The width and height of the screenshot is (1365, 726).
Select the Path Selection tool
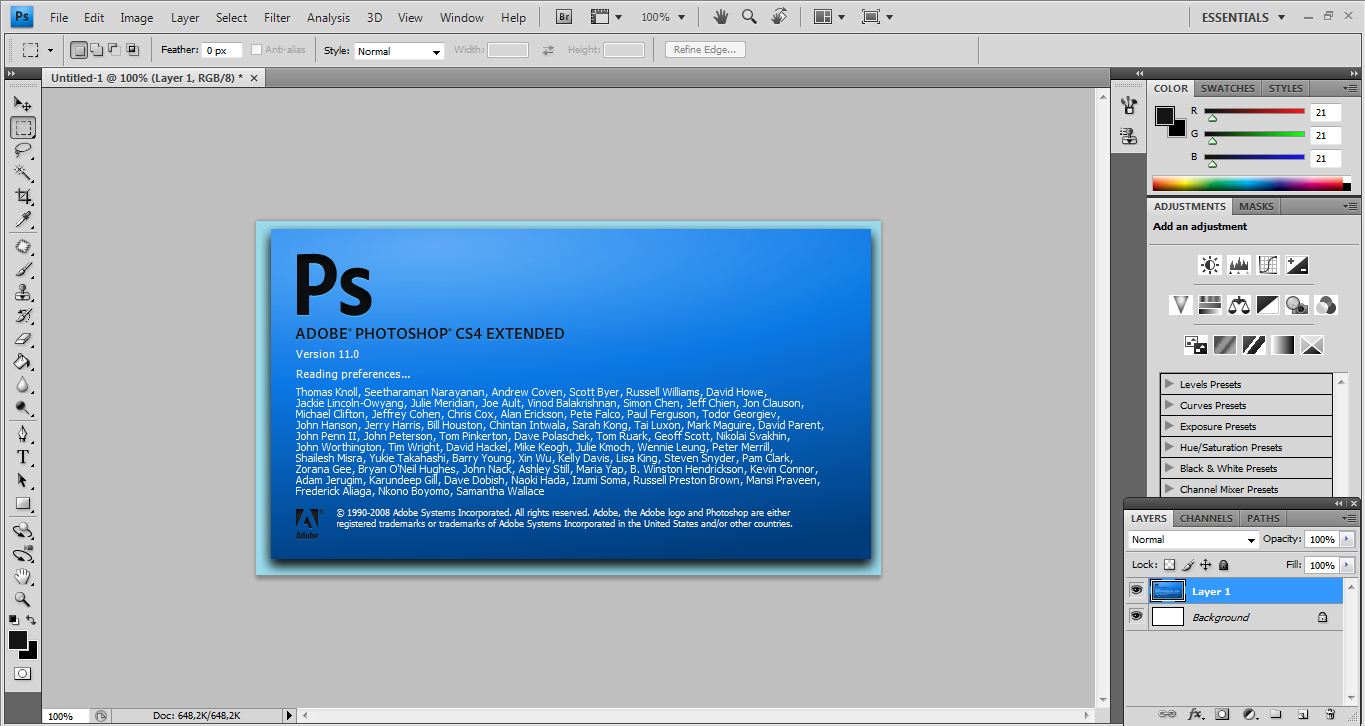pyautogui.click(x=23, y=480)
